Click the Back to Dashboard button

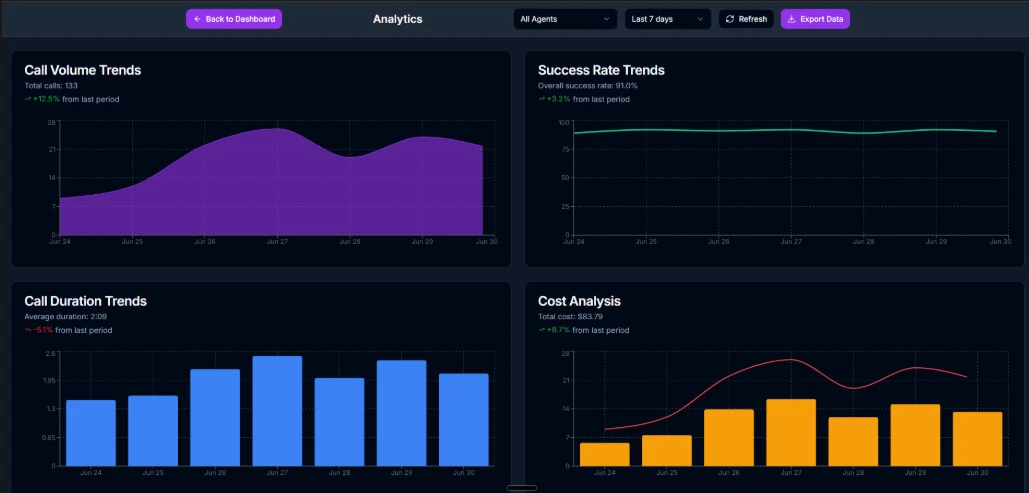click(x=234, y=19)
